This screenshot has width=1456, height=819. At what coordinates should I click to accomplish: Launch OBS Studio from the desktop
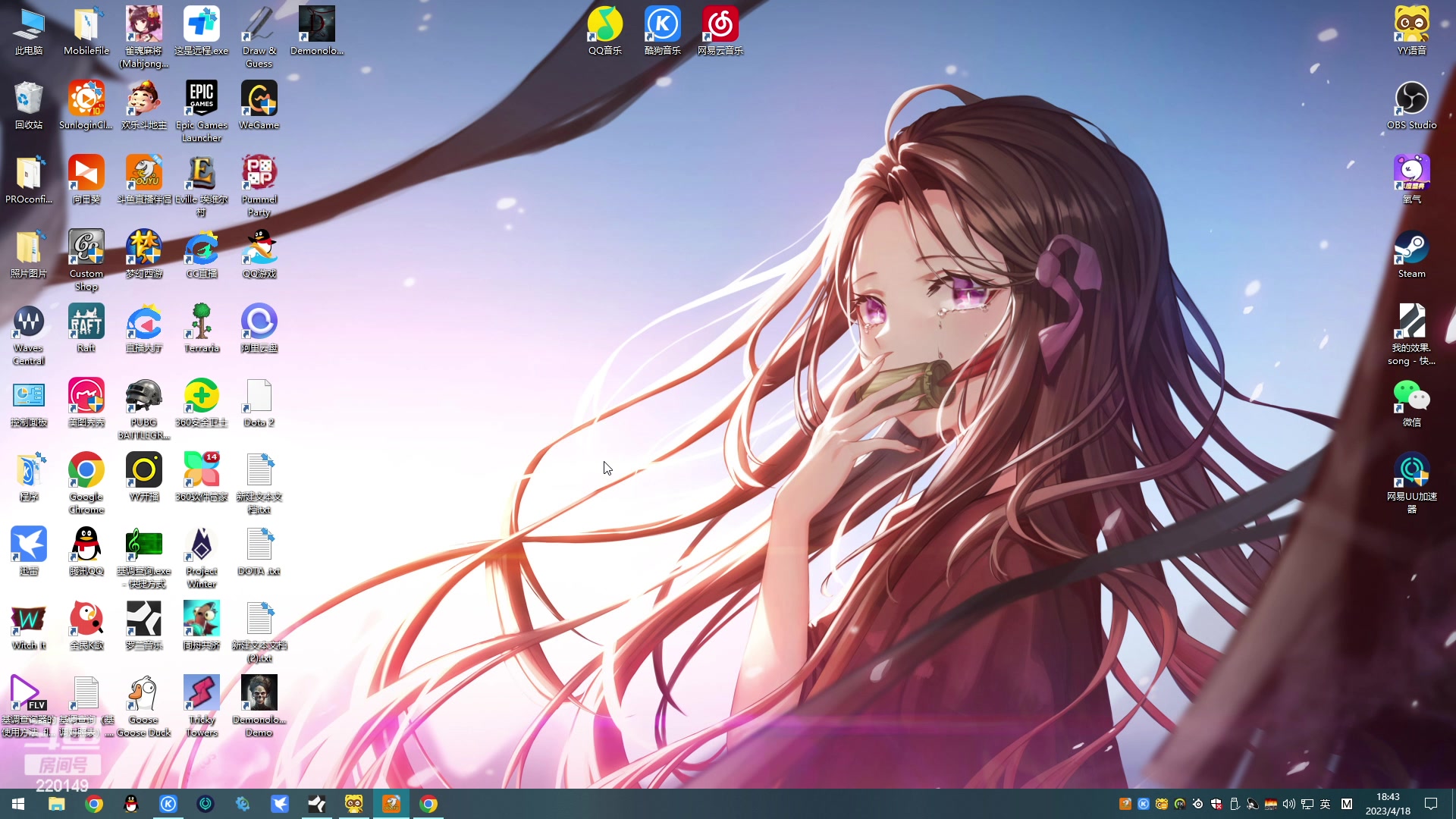[1411, 105]
